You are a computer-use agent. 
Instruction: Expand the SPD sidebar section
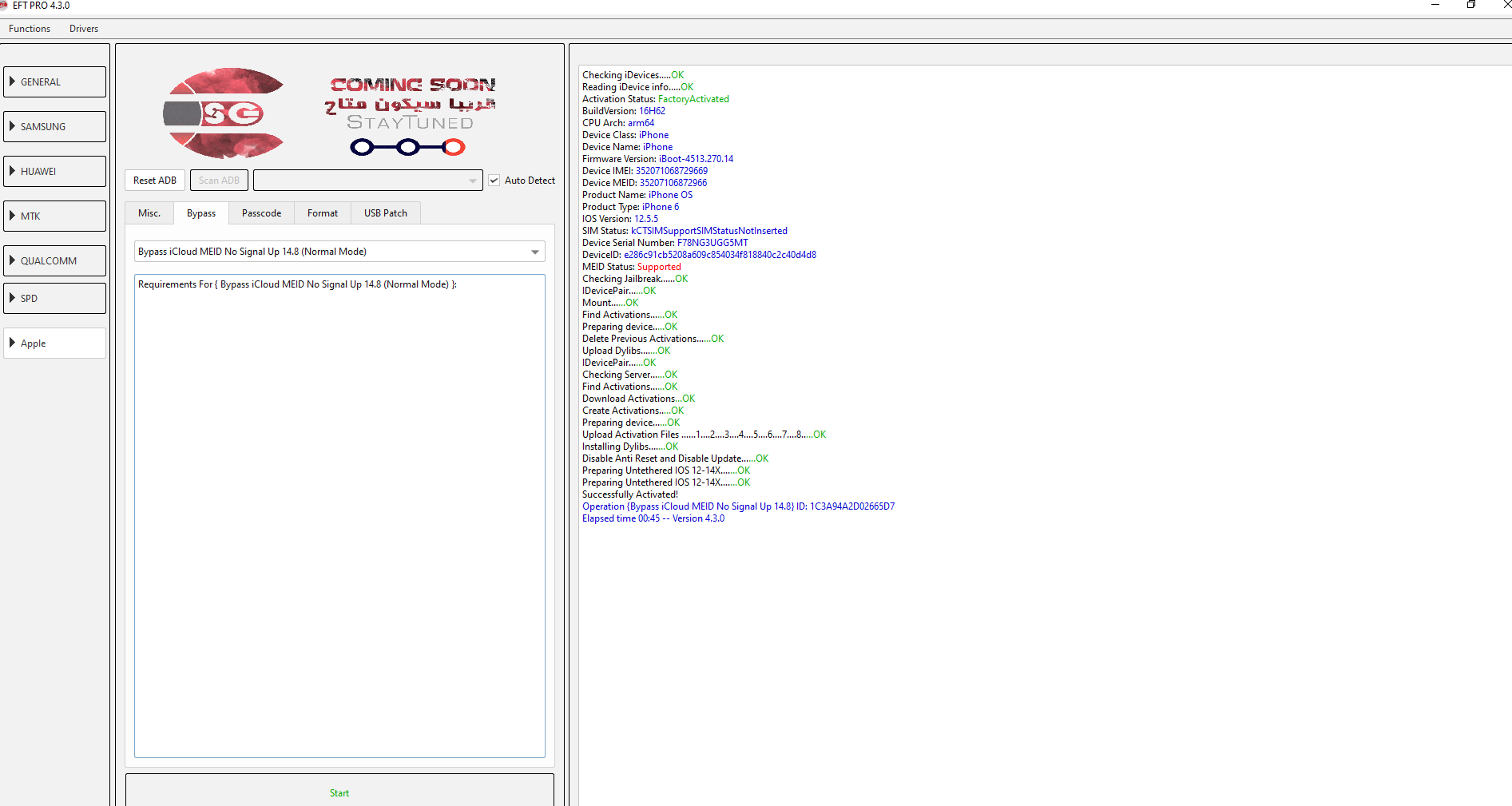(54, 299)
